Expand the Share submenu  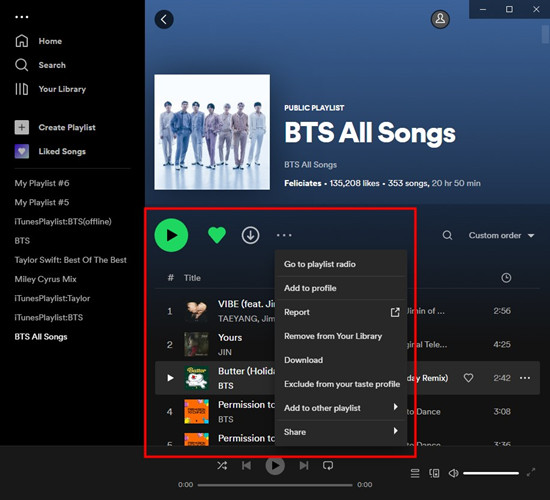click(x=341, y=432)
